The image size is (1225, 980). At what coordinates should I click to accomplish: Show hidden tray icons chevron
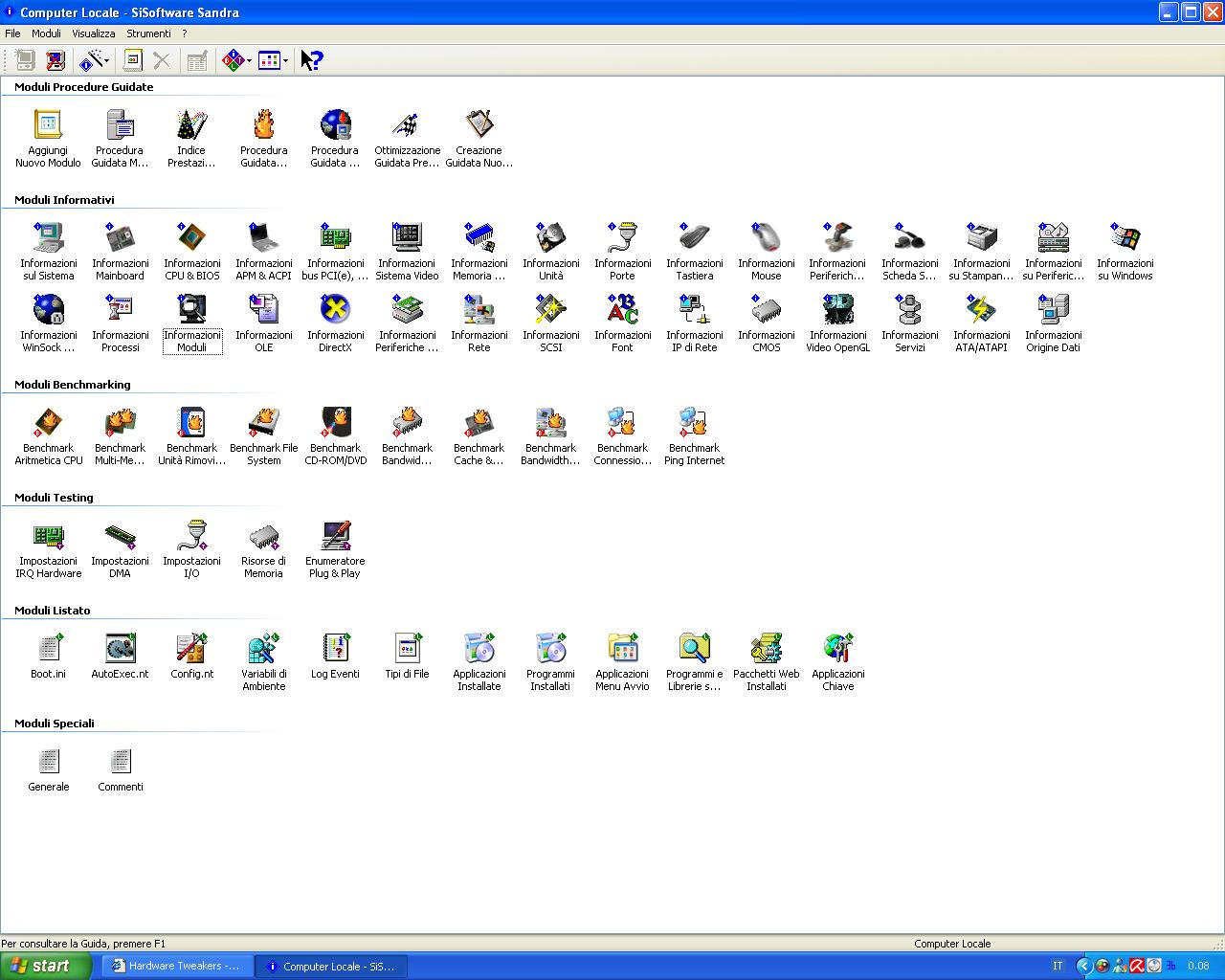[1083, 967]
